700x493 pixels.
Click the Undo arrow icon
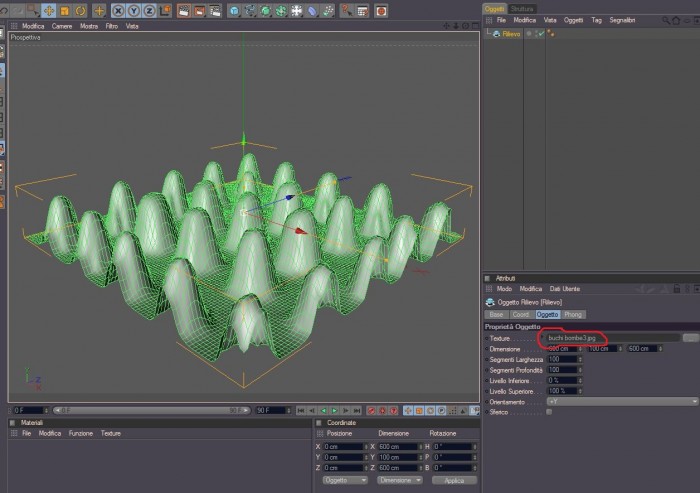[4, 11]
